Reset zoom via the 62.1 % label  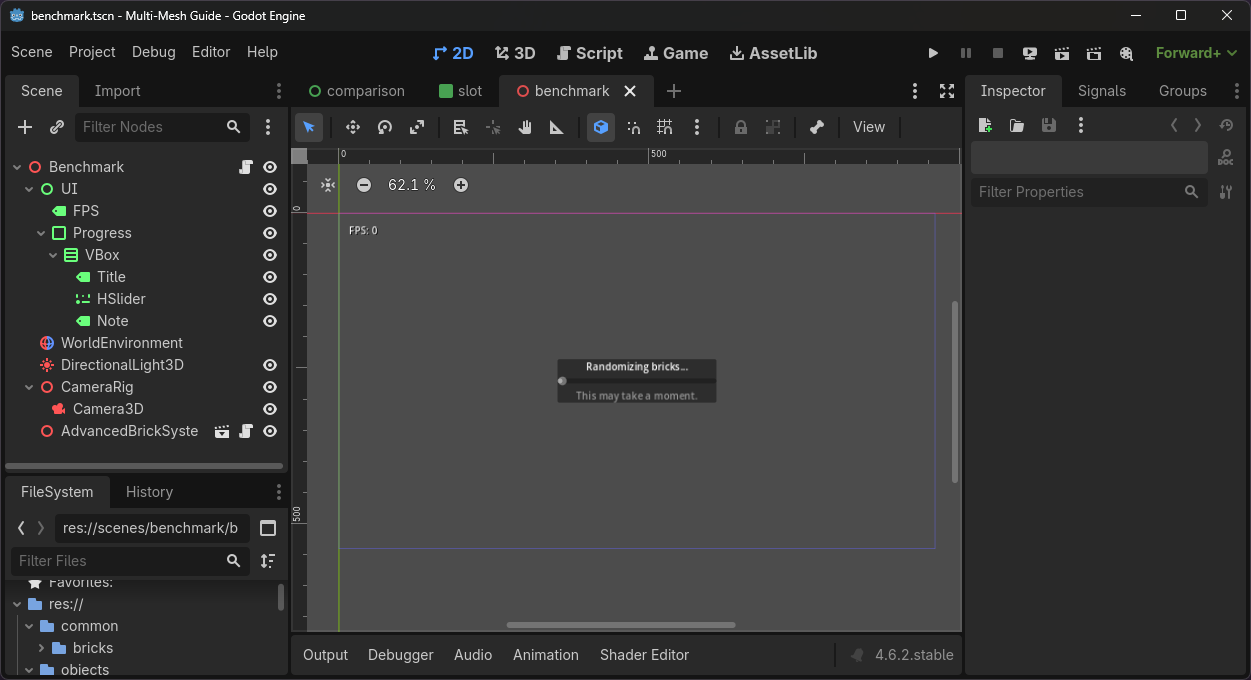tap(412, 185)
